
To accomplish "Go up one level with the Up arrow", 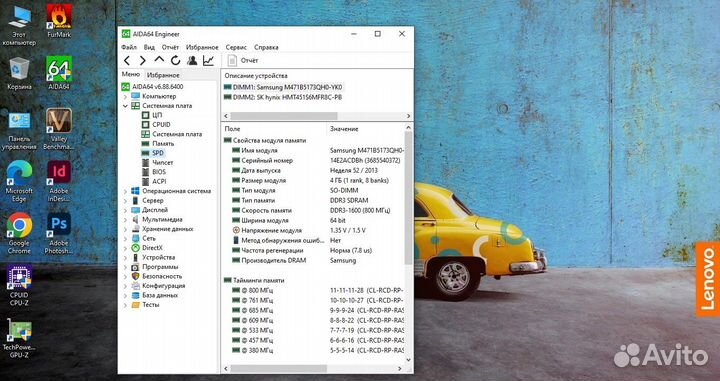I will (x=159, y=60).
